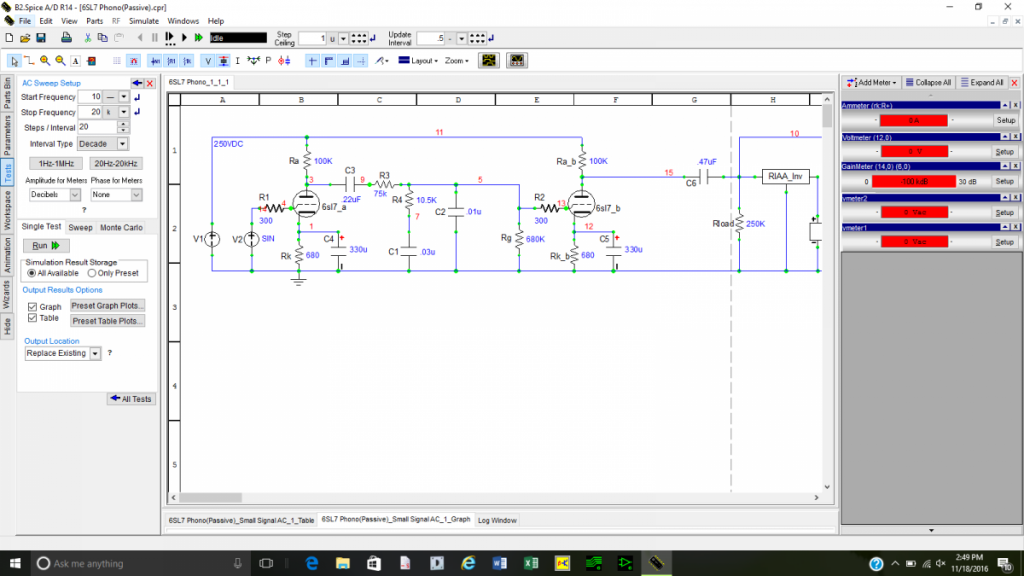
Task: Open the Log Window tab
Action: (497, 520)
